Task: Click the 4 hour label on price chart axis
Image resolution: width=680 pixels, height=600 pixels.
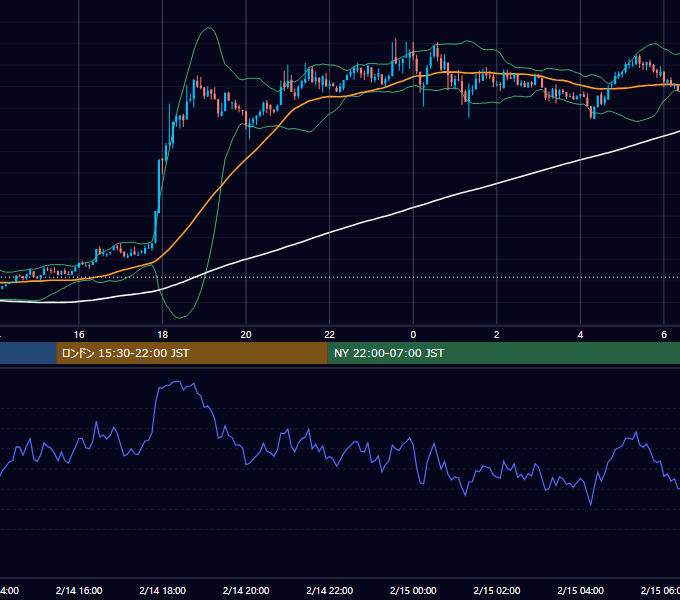Action: [580, 335]
